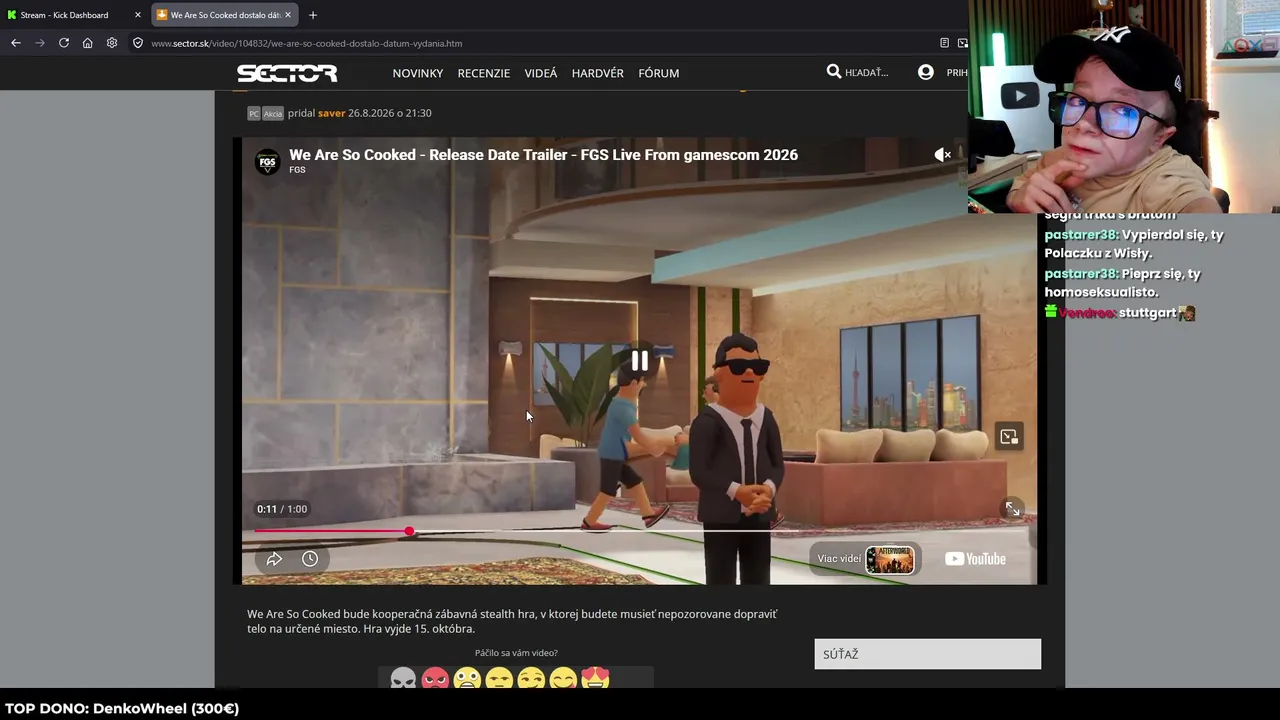The height and width of the screenshot is (720, 1280).
Task: Open the FÓRUM menu
Action: (659, 73)
